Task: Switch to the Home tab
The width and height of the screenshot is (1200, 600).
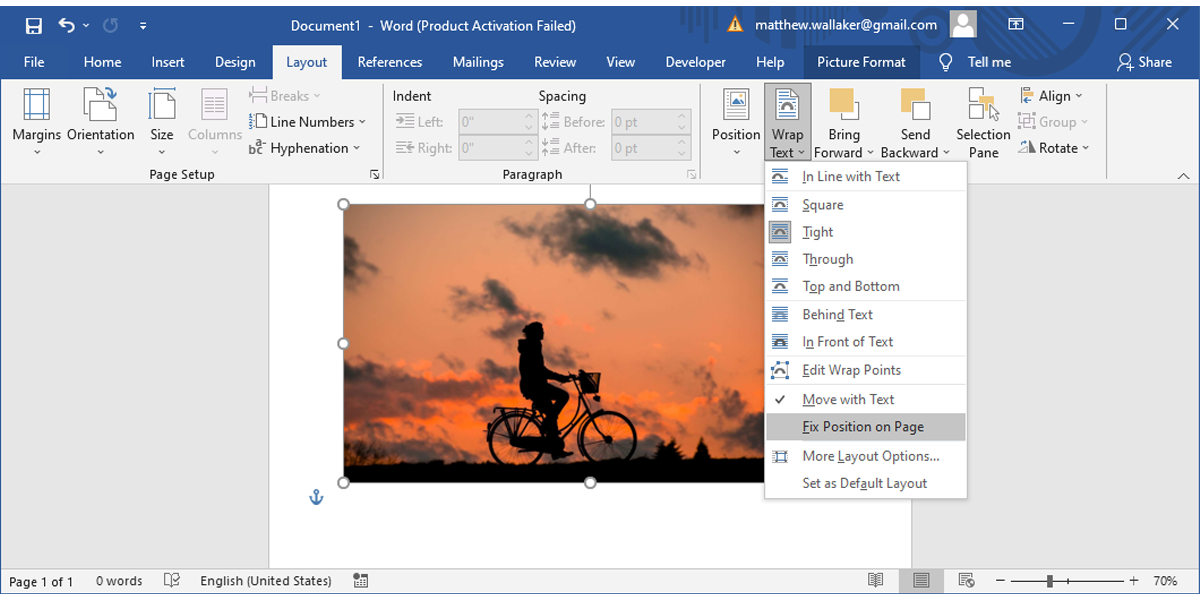Action: pos(102,62)
